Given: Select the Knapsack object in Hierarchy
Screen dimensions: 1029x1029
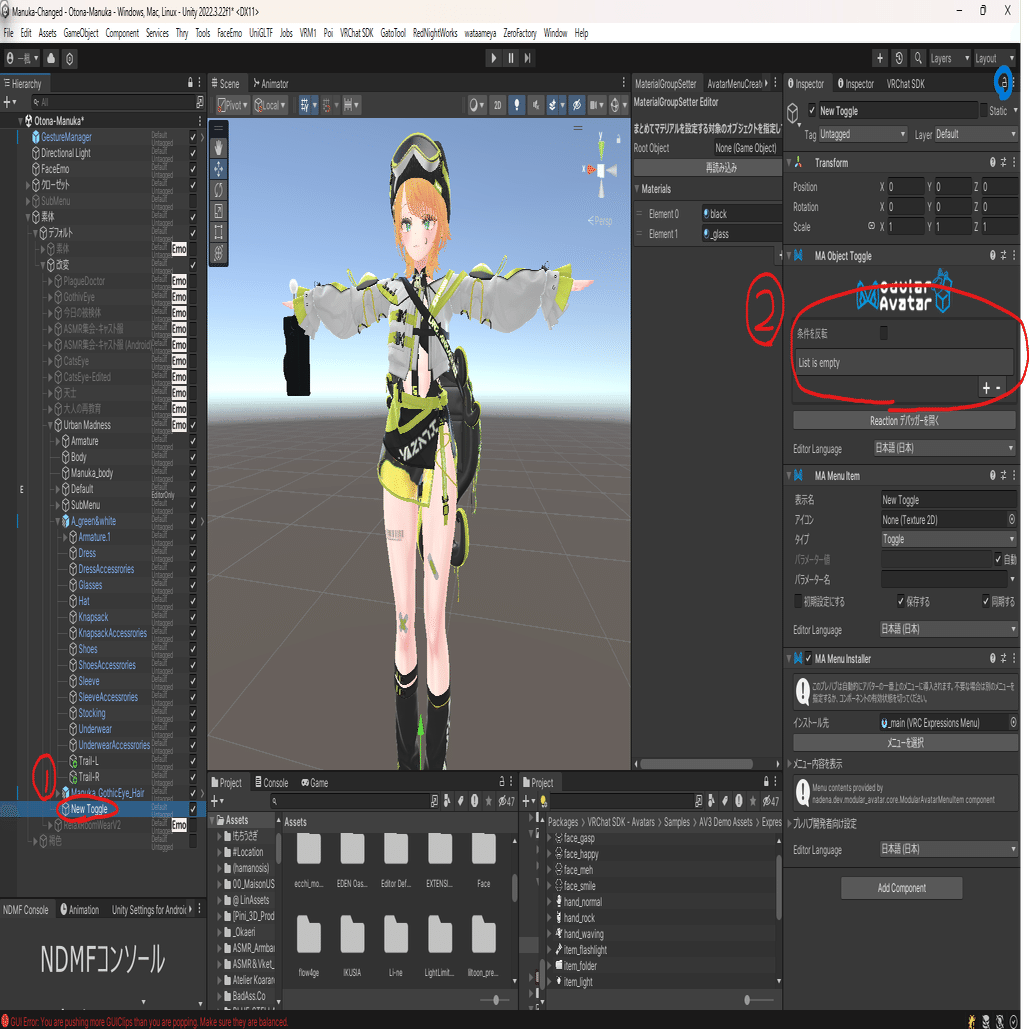Looking at the screenshot, I should click(93, 617).
